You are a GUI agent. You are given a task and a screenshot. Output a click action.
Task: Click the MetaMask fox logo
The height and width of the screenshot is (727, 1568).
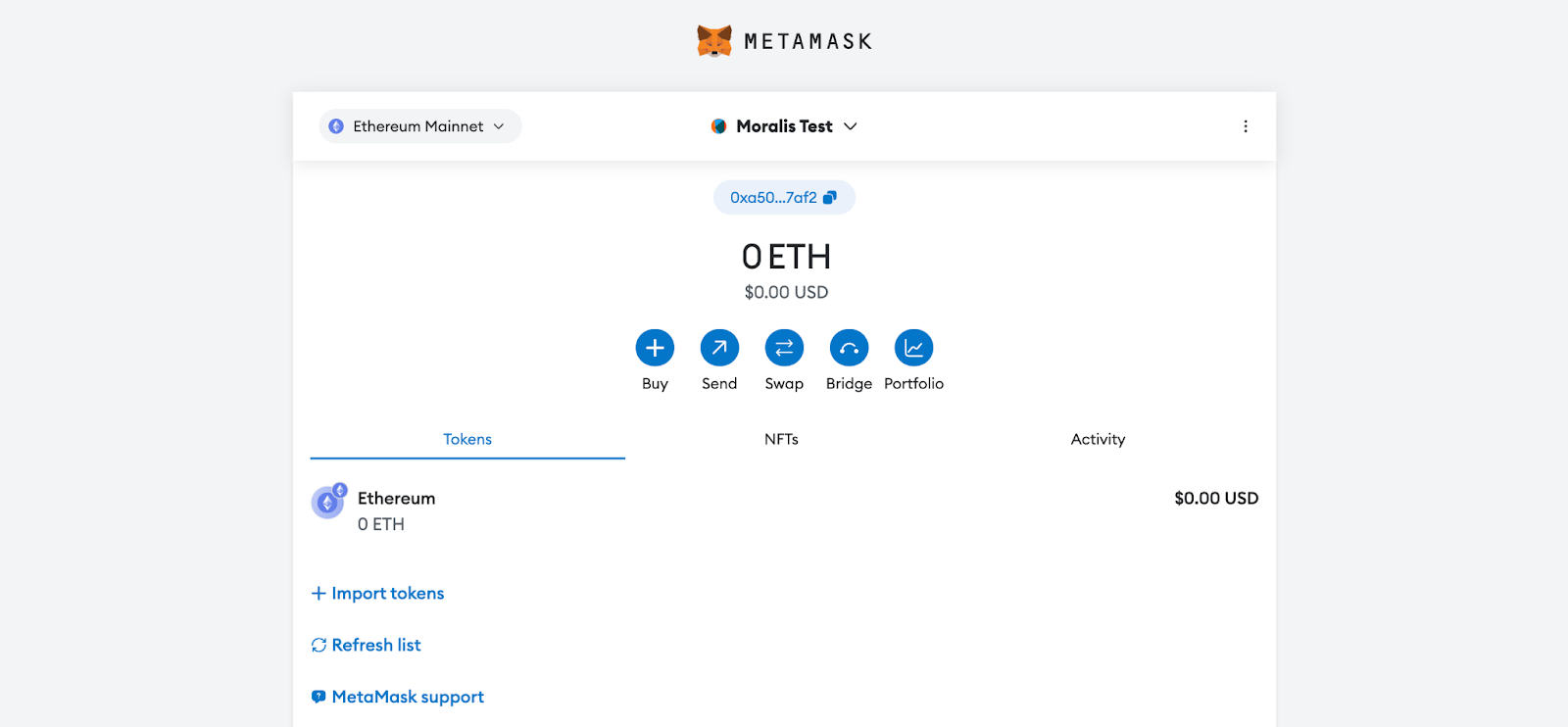pyautogui.click(x=714, y=41)
